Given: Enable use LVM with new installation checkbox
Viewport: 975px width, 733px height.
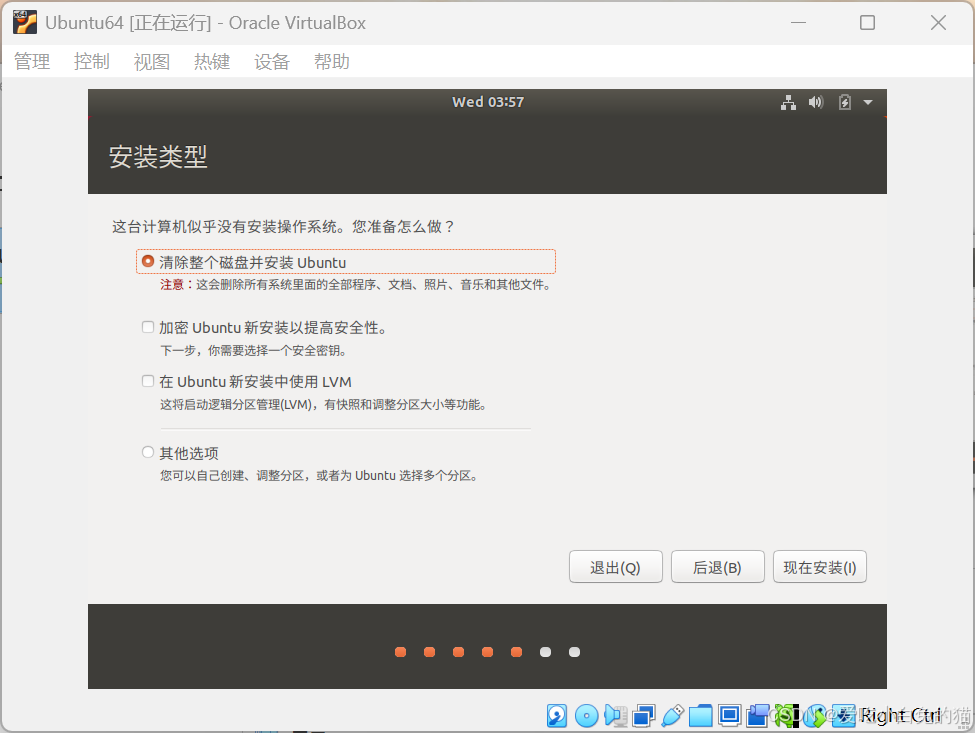Looking at the screenshot, I should (147, 381).
